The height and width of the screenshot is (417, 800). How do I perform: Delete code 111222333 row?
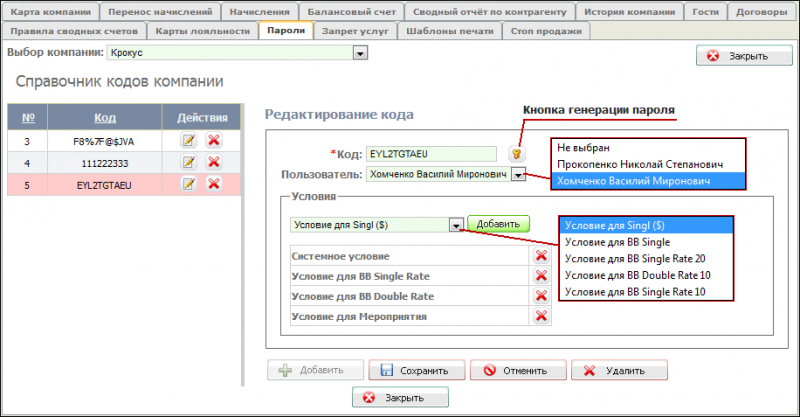(x=213, y=162)
